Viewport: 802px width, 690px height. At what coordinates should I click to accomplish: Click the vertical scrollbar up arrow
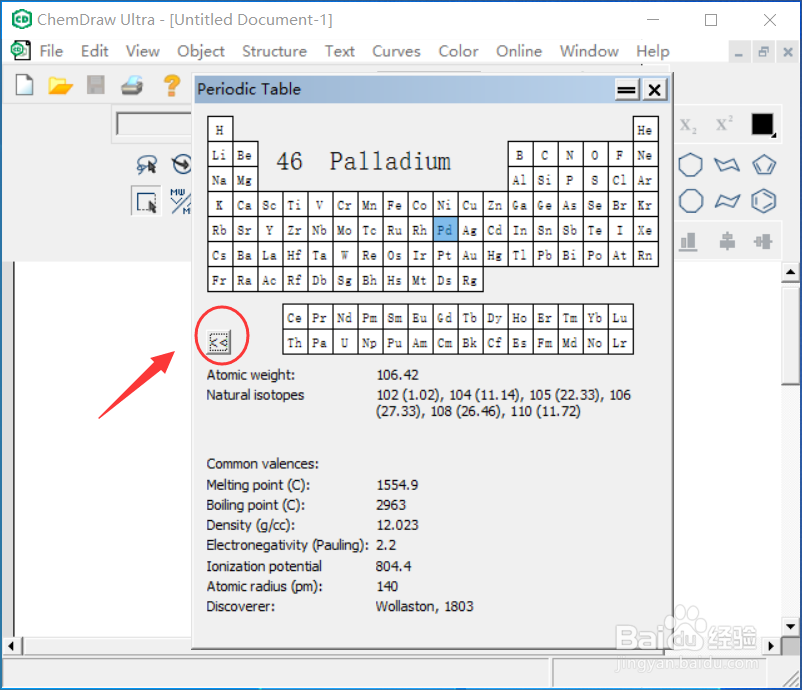(x=790, y=272)
